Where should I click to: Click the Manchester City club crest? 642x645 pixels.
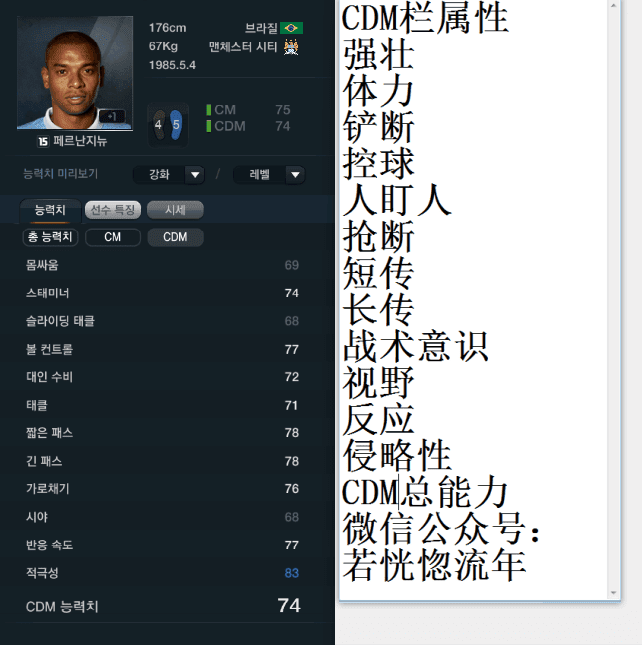pyautogui.click(x=291, y=47)
